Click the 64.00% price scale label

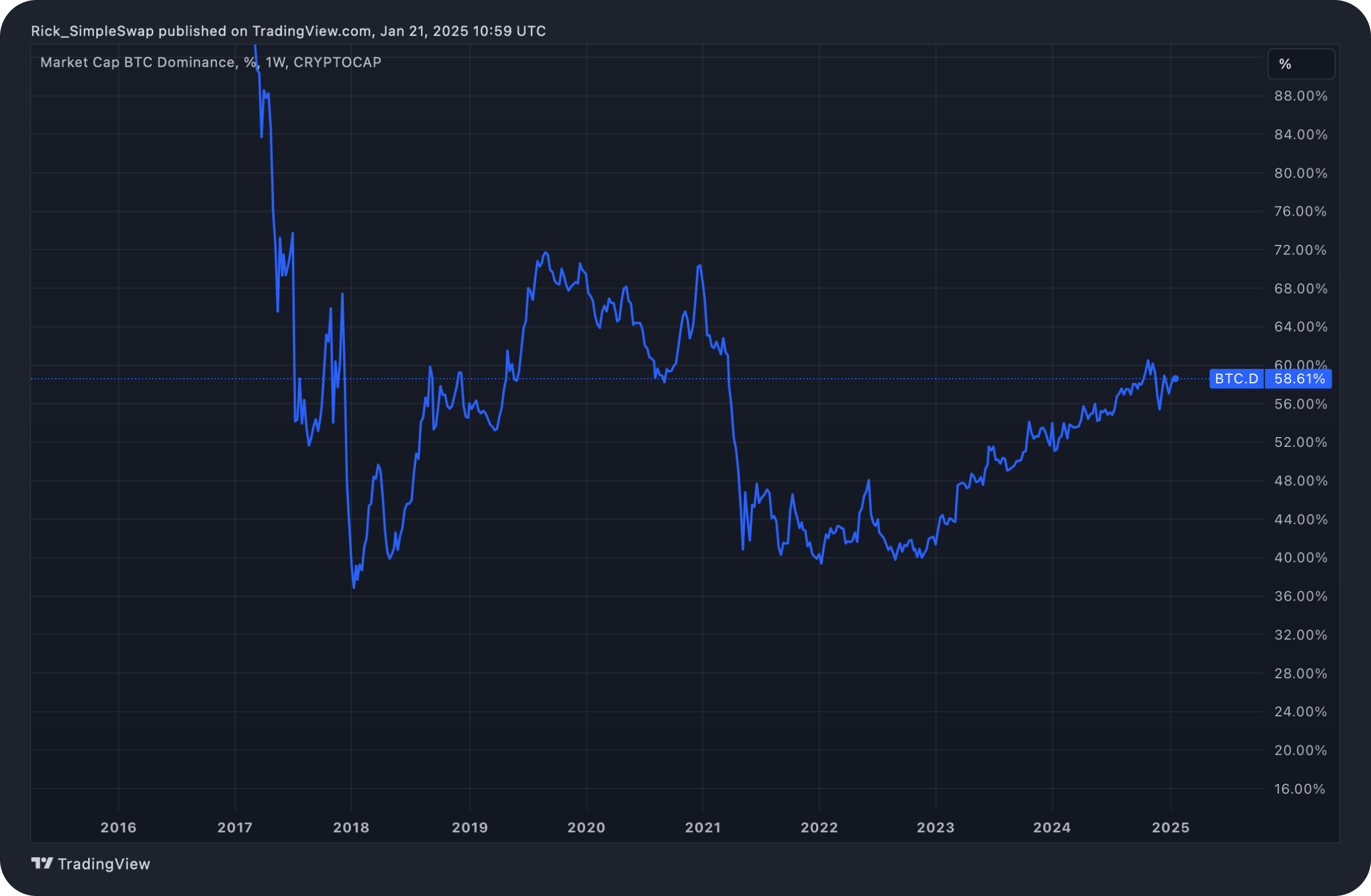coord(1301,327)
